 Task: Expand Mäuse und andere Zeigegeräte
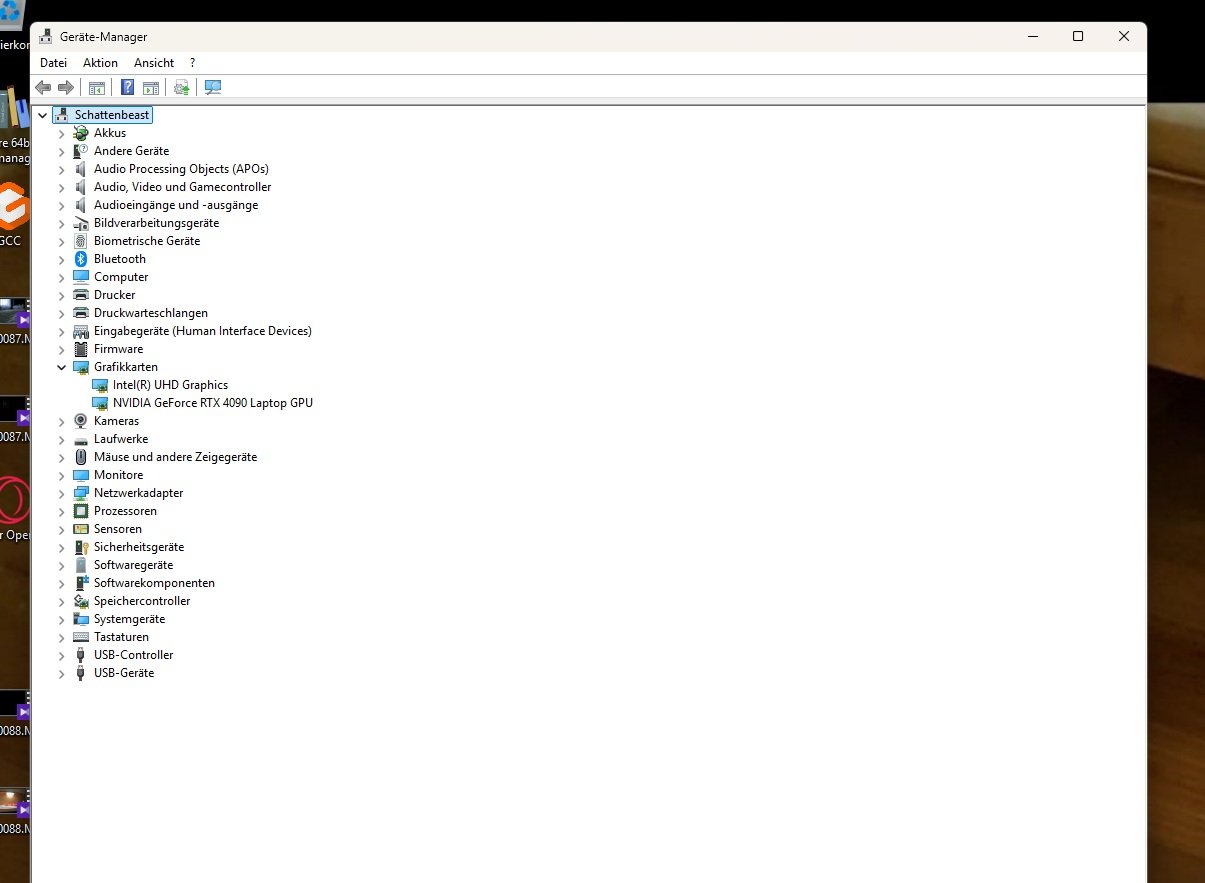(x=61, y=457)
